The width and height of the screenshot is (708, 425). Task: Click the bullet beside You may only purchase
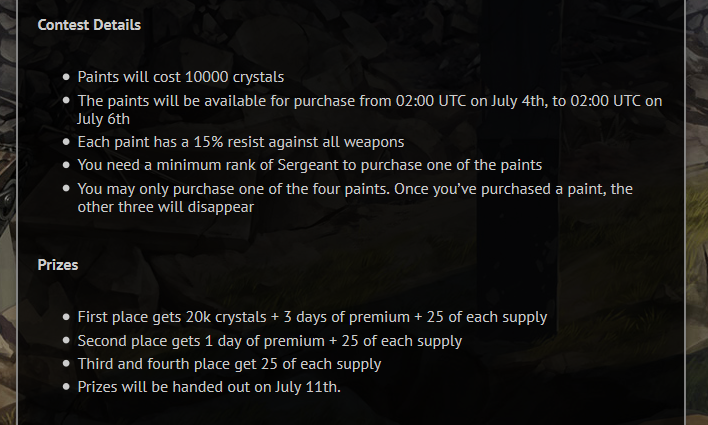point(66,189)
